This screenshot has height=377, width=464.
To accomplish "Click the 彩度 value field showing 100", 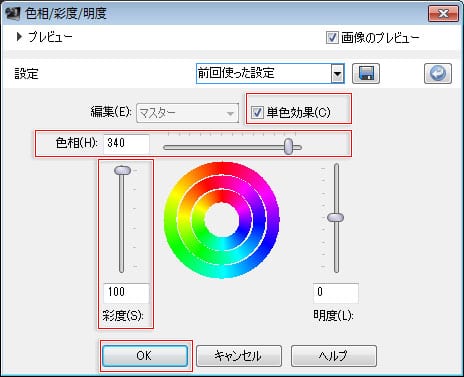I will pos(126,293).
